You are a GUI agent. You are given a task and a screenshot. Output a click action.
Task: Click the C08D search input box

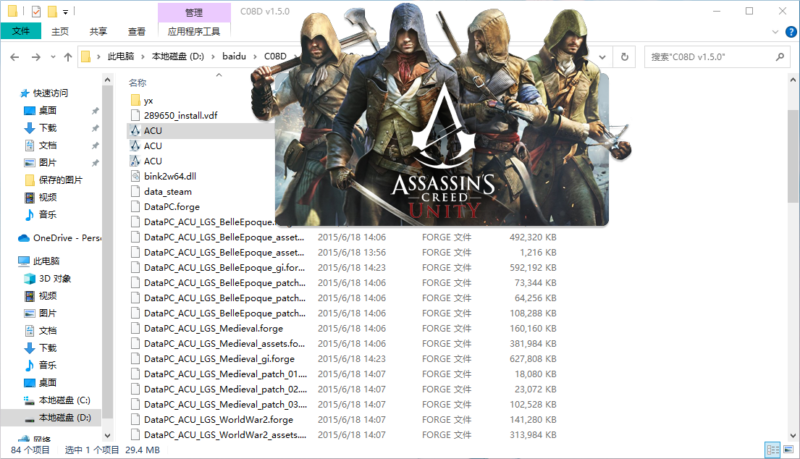pyautogui.click(x=715, y=57)
